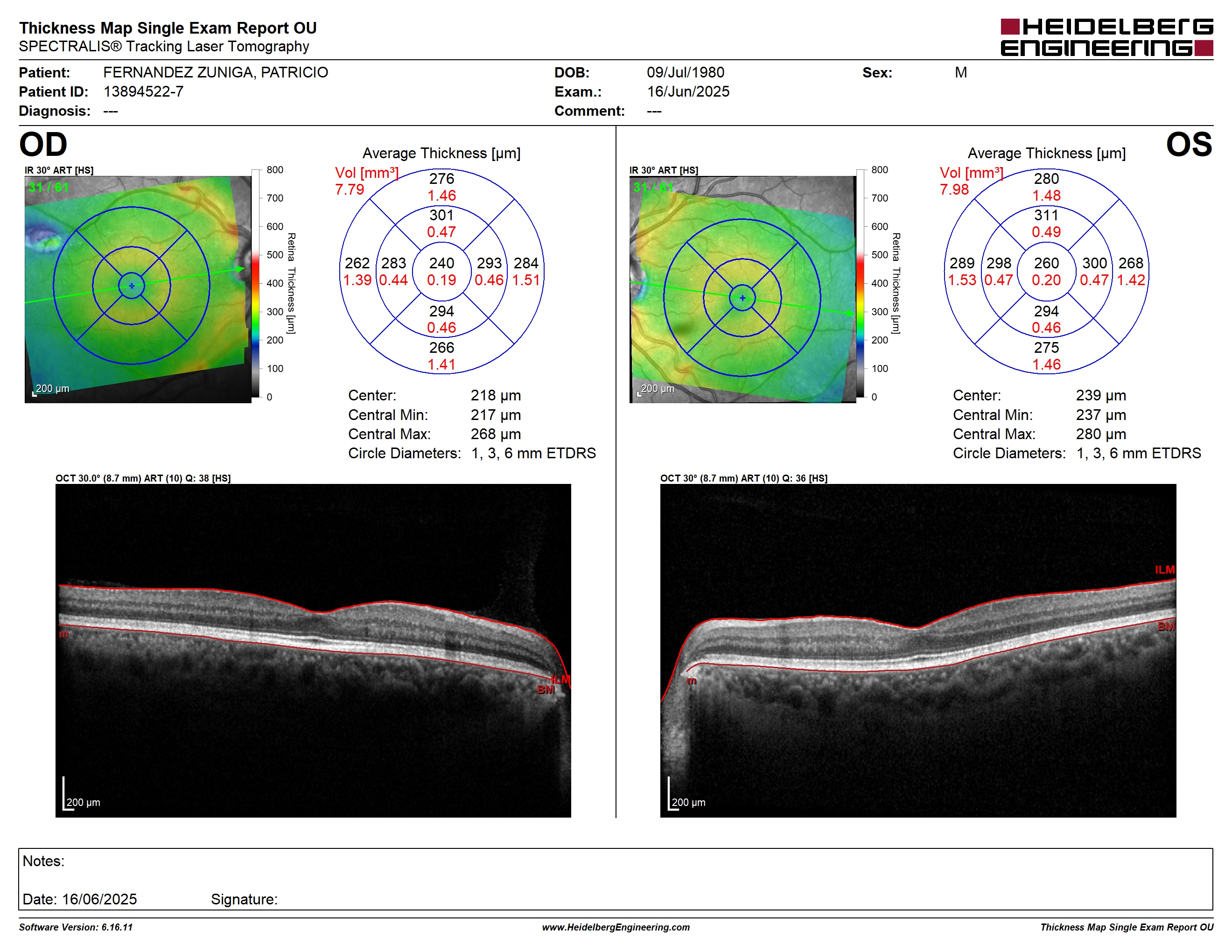Click OD Central Max value 268 µm

pos(496,434)
